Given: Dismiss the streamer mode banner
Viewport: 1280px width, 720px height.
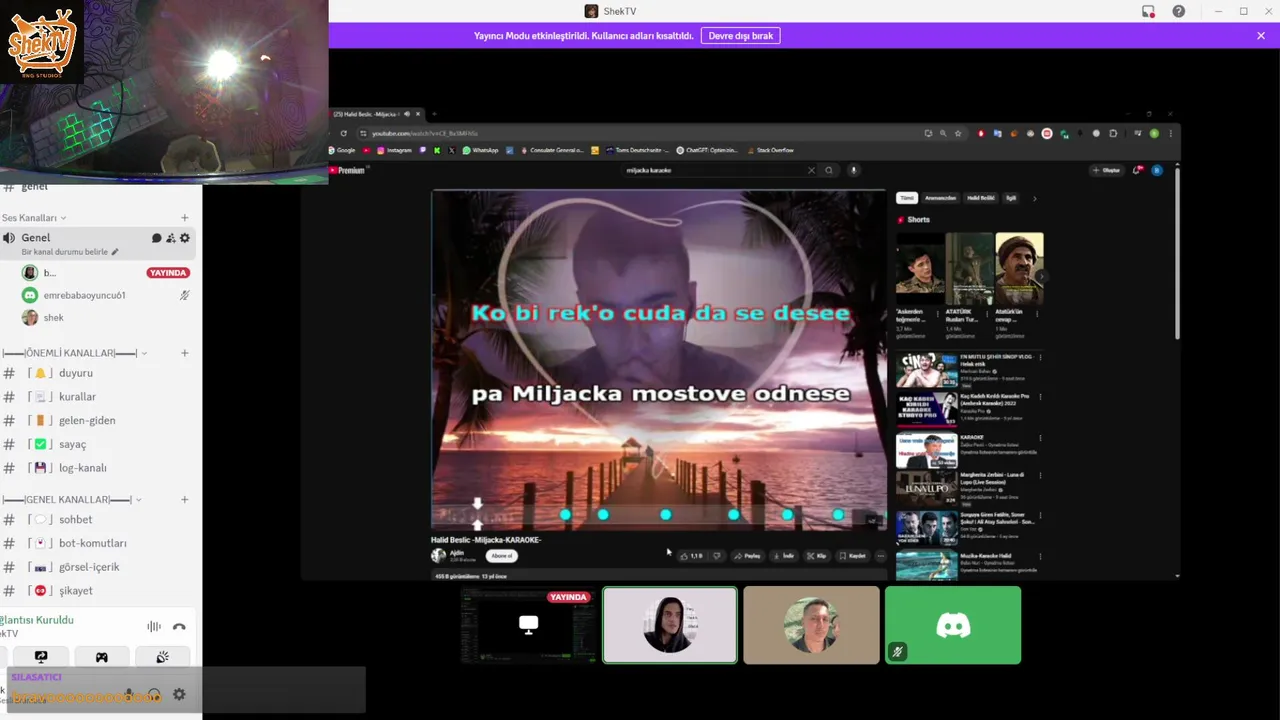Looking at the screenshot, I should coord(1261,36).
